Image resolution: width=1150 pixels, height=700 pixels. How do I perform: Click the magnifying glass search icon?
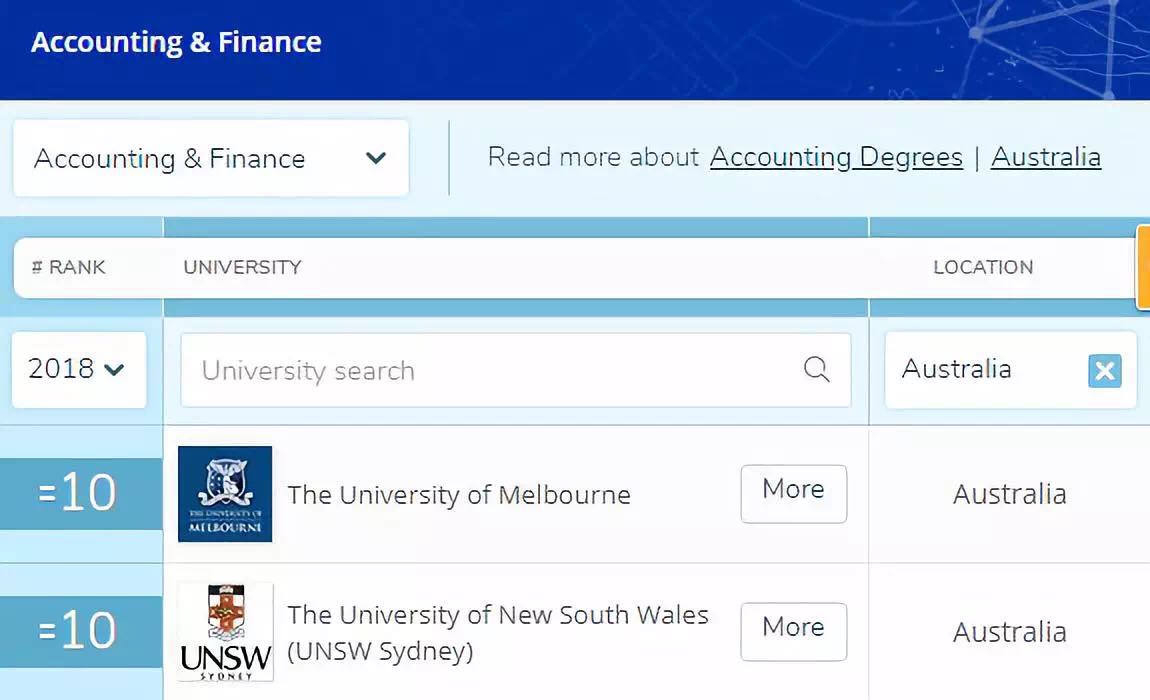click(816, 370)
